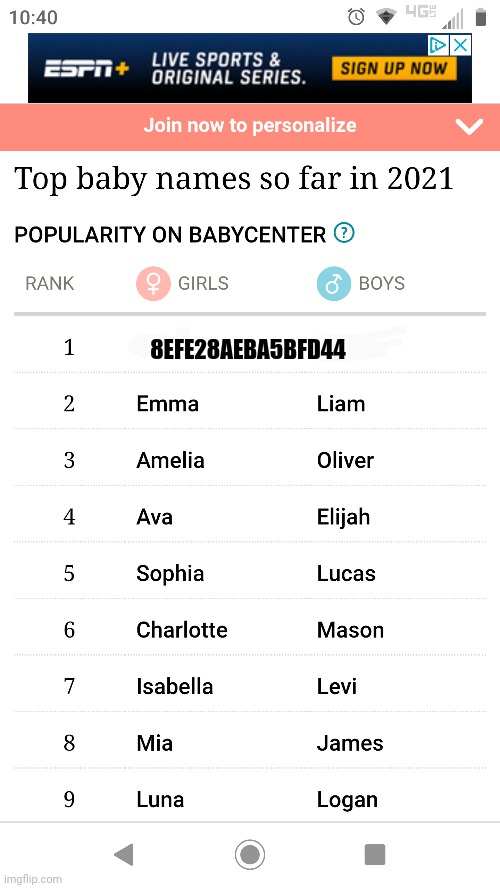
Task: Tap the popularity help question mark icon
Action: 344,233
